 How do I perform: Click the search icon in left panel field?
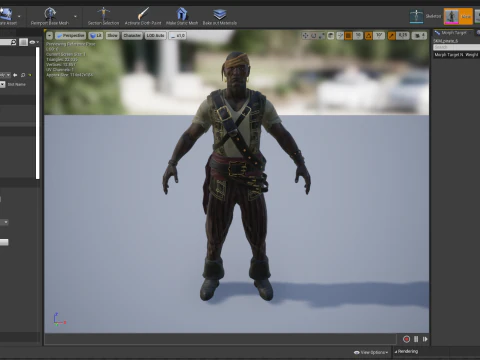click(13, 42)
